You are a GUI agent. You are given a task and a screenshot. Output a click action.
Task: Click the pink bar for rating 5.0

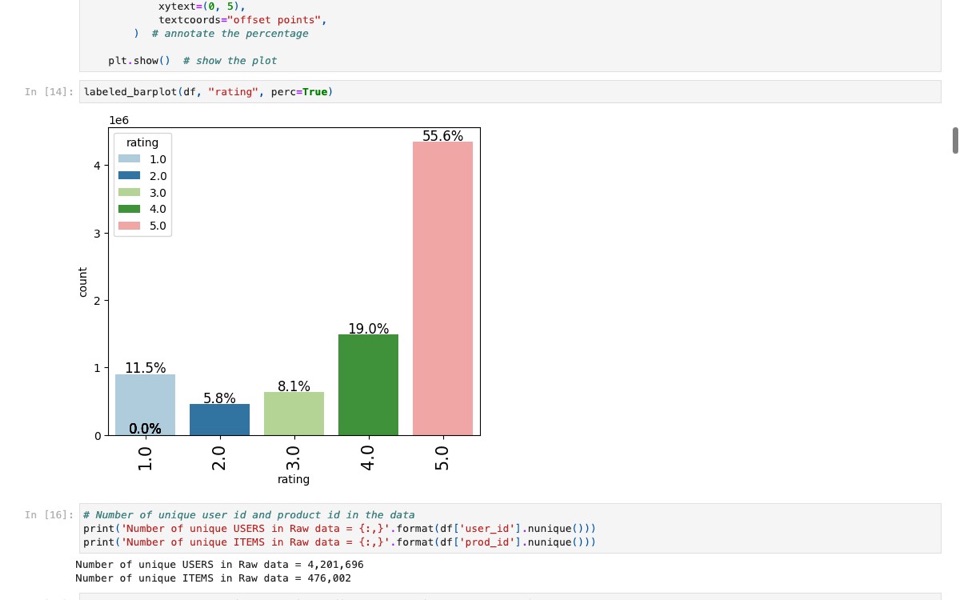[443, 289]
